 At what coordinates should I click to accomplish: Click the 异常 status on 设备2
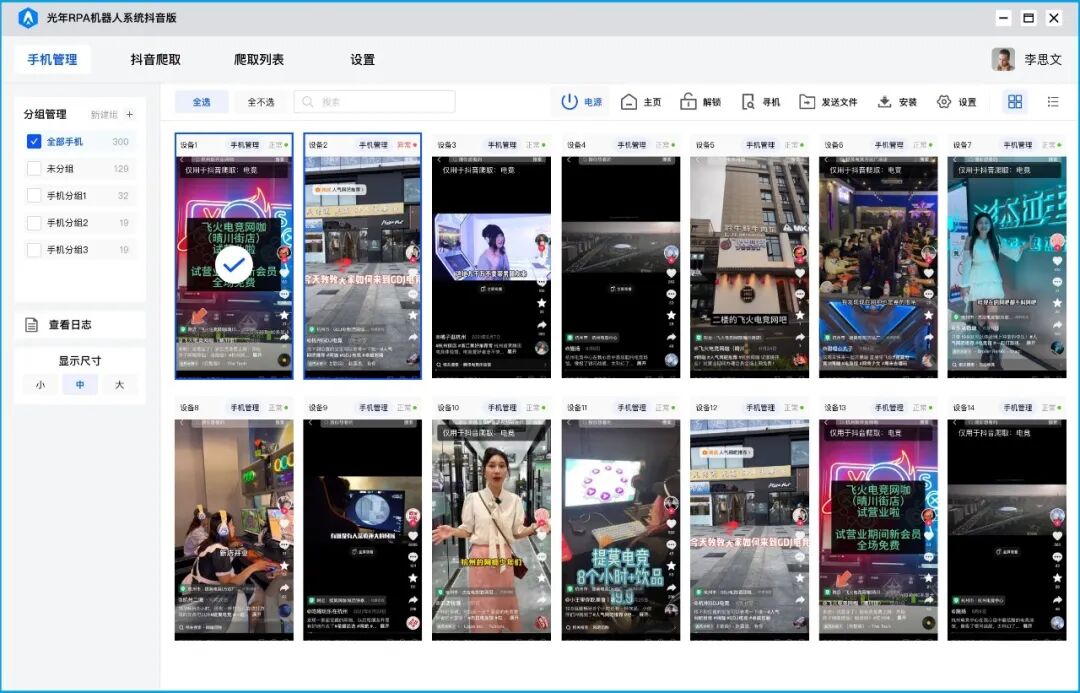coord(404,145)
